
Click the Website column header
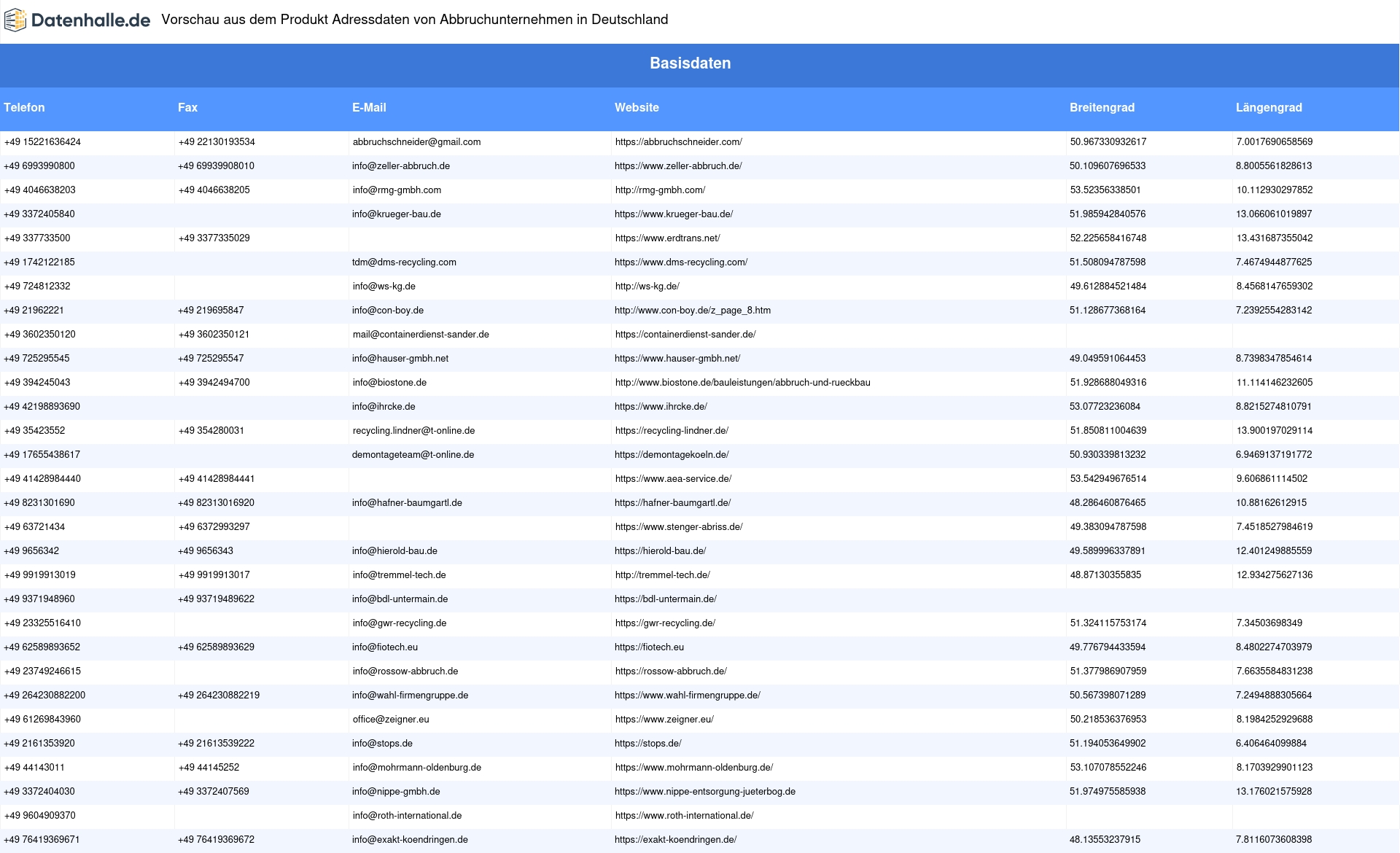[x=637, y=107]
